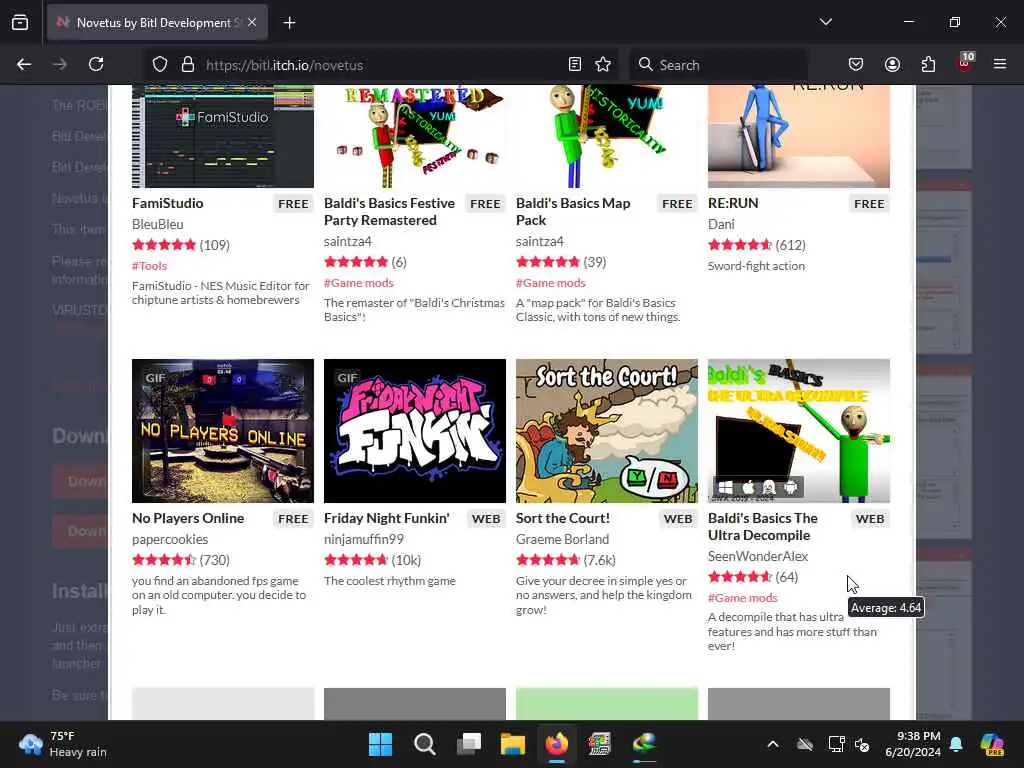Toggle reader view icon

click(575, 64)
